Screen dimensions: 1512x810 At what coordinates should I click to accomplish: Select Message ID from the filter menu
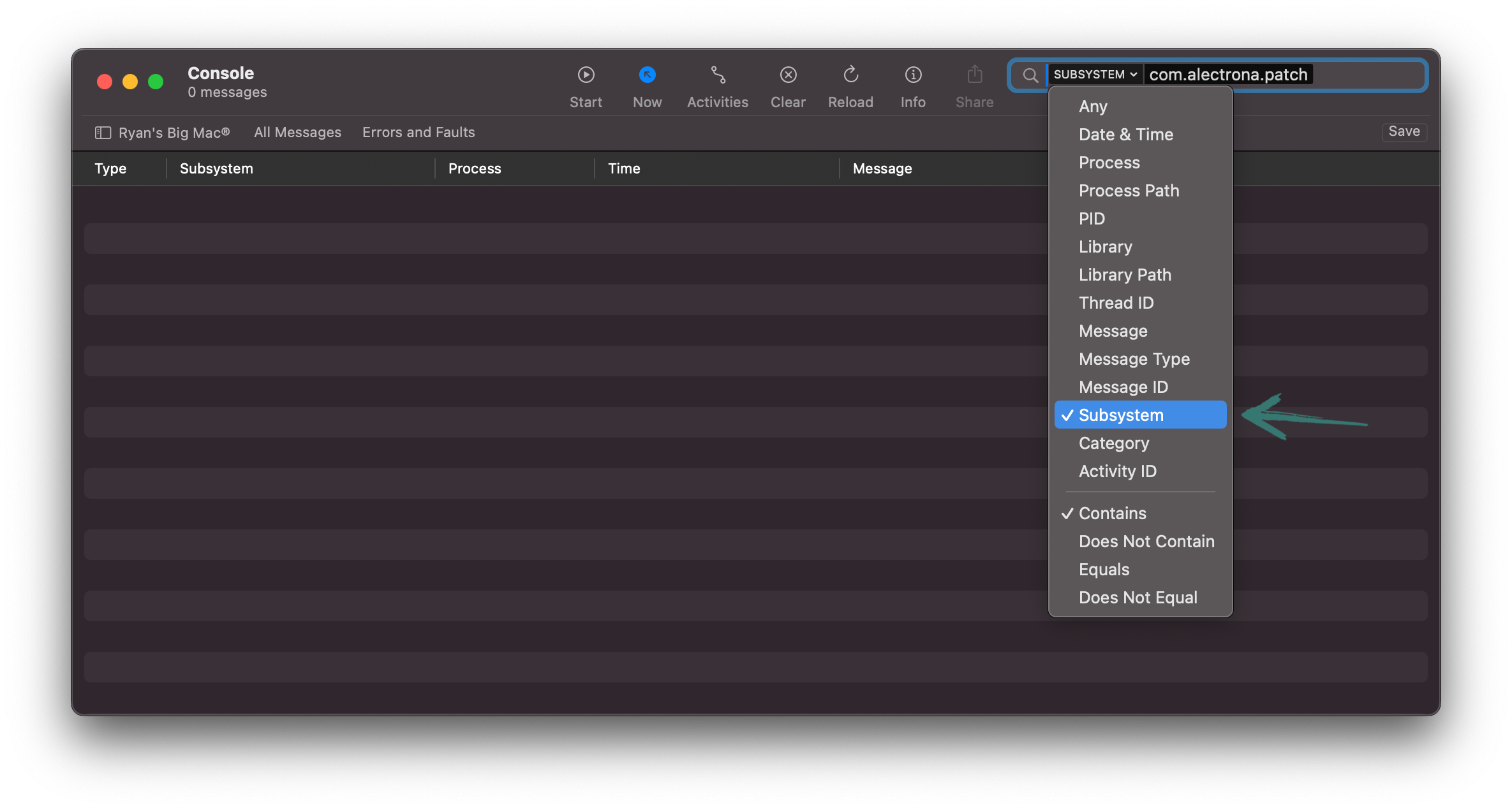[1123, 387]
